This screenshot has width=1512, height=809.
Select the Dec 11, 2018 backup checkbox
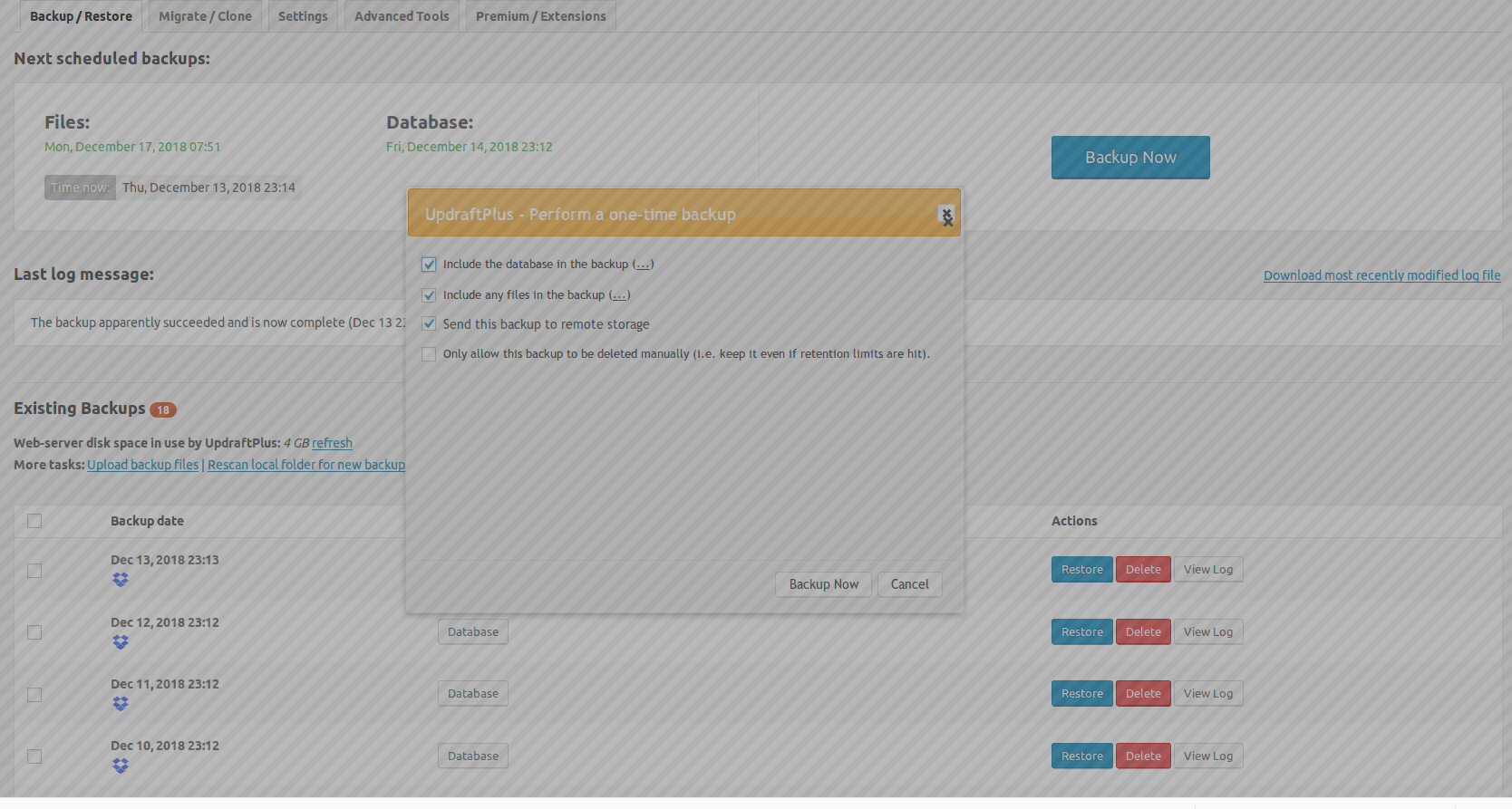click(x=34, y=695)
